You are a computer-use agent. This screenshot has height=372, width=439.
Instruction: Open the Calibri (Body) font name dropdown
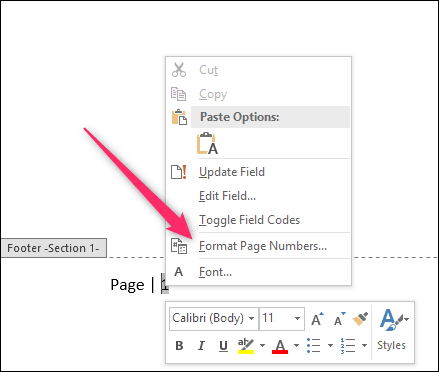[x=252, y=318]
